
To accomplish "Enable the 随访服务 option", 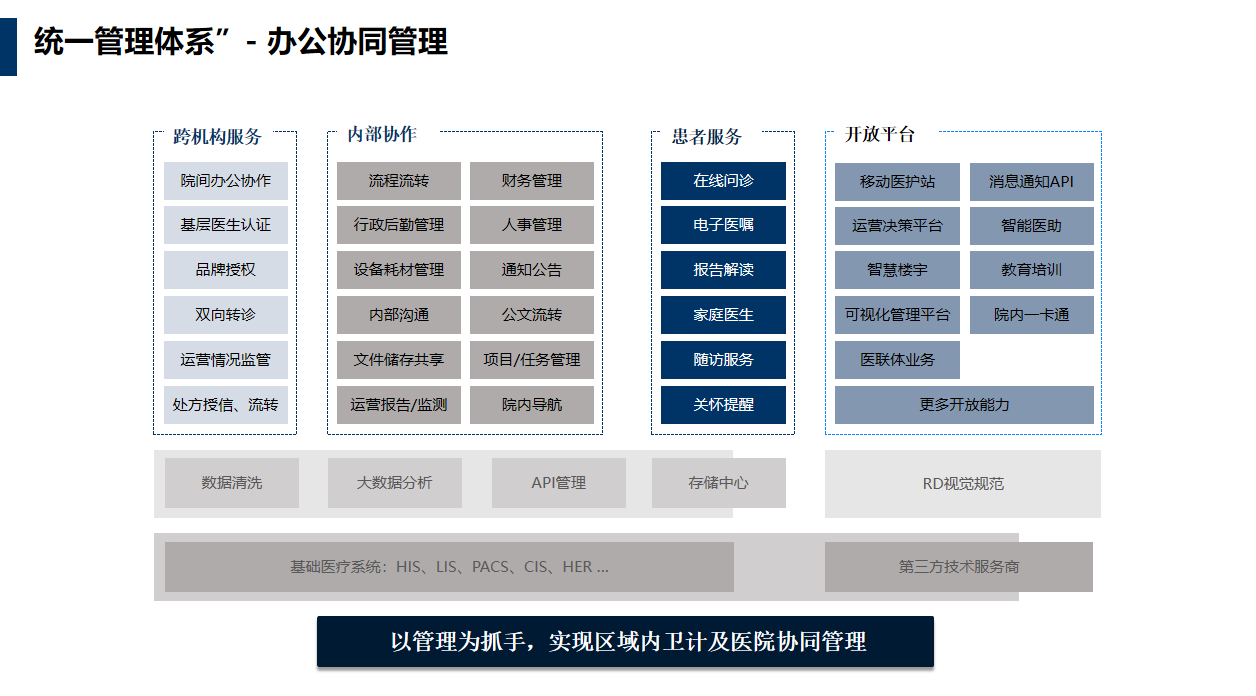I will (x=722, y=360).
